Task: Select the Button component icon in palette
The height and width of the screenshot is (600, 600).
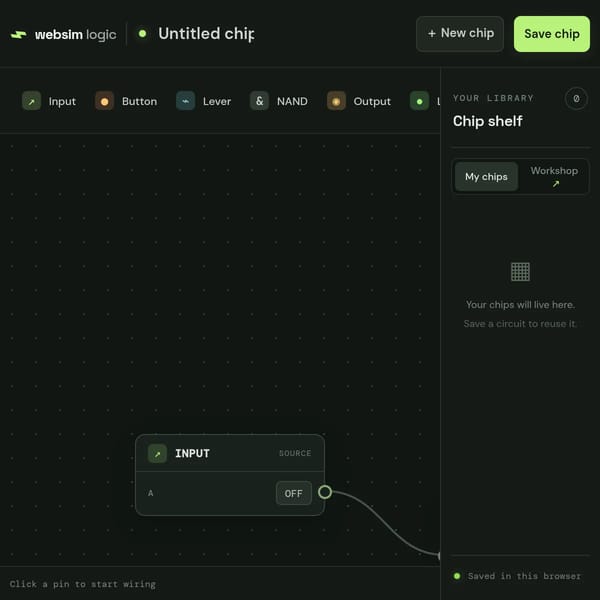Action: pos(104,101)
